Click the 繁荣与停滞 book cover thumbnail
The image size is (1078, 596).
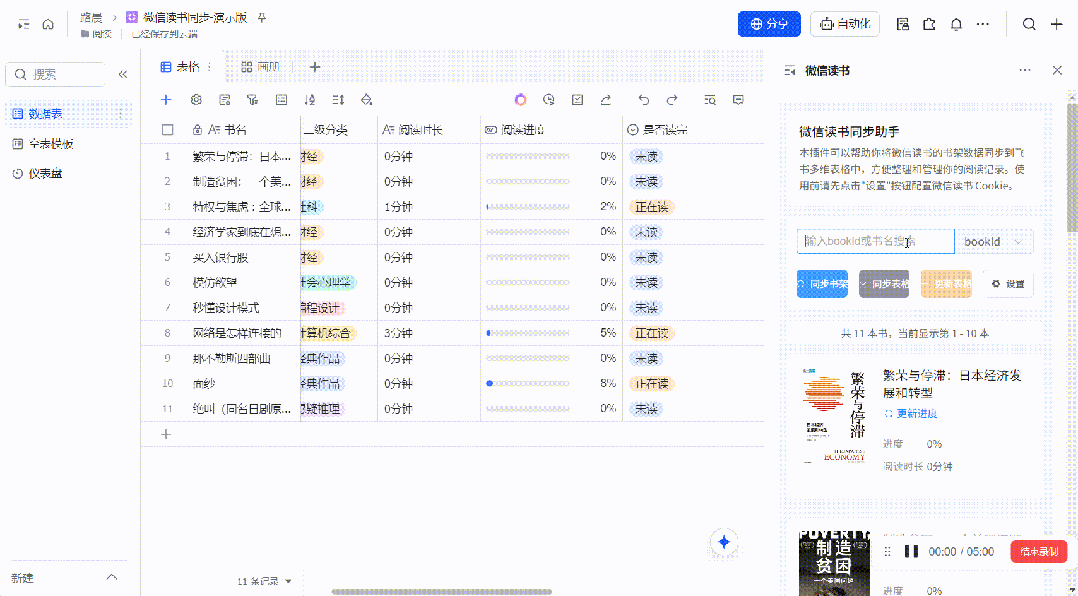click(835, 415)
